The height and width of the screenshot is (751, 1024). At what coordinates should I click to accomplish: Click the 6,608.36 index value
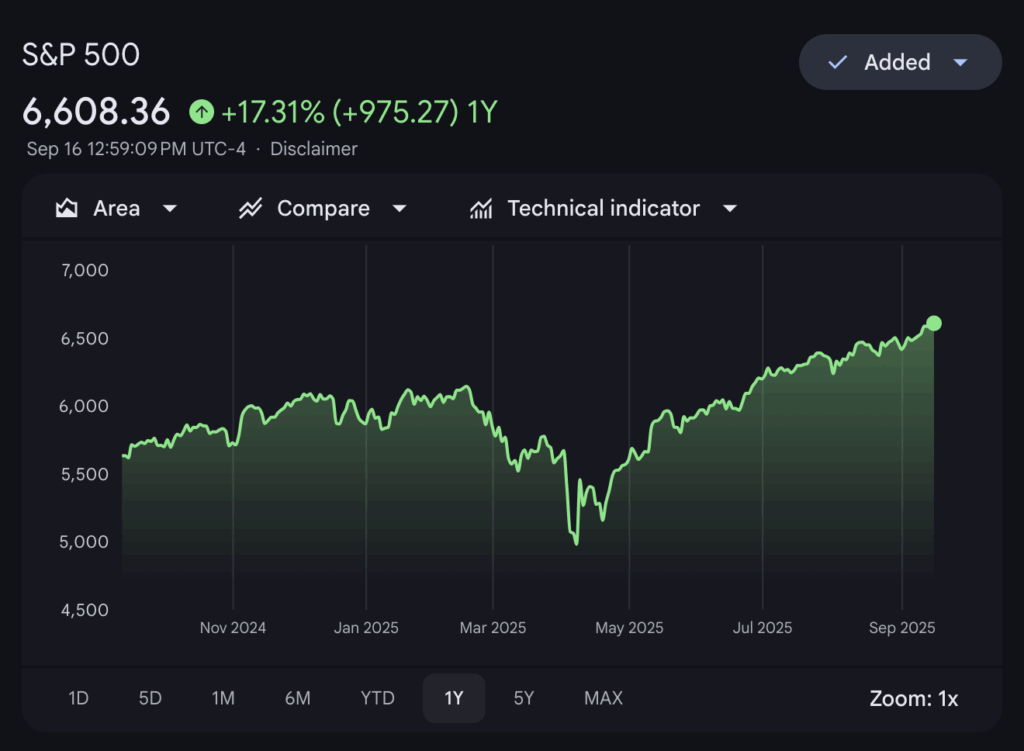coord(96,112)
